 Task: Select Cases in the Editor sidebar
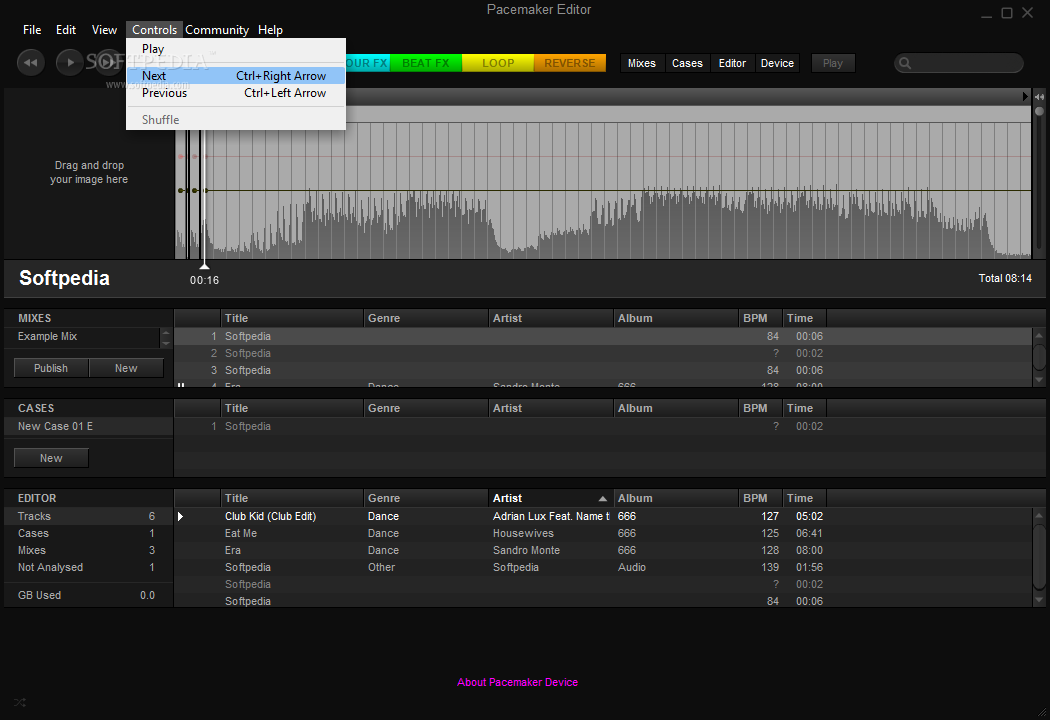88,534
